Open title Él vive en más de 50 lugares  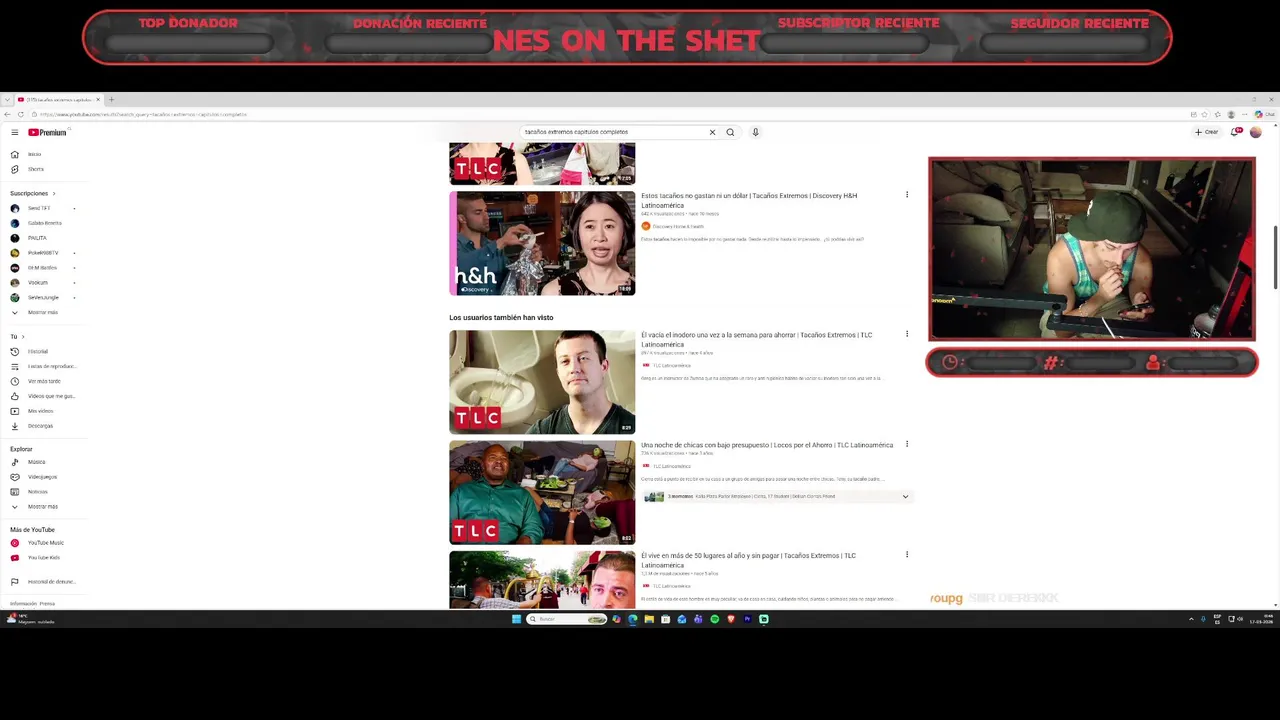click(x=748, y=560)
